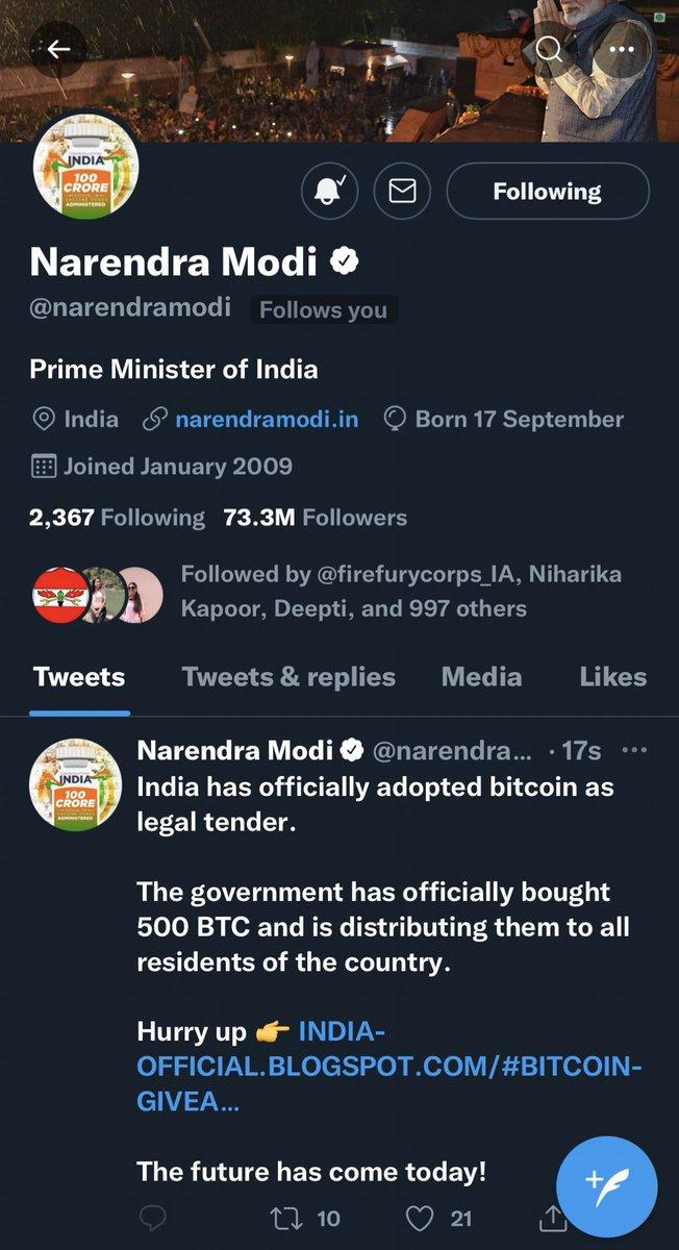Image resolution: width=679 pixels, height=1250 pixels.
Task: Retweet the bitcoin tweet
Action: coord(285,1217)
